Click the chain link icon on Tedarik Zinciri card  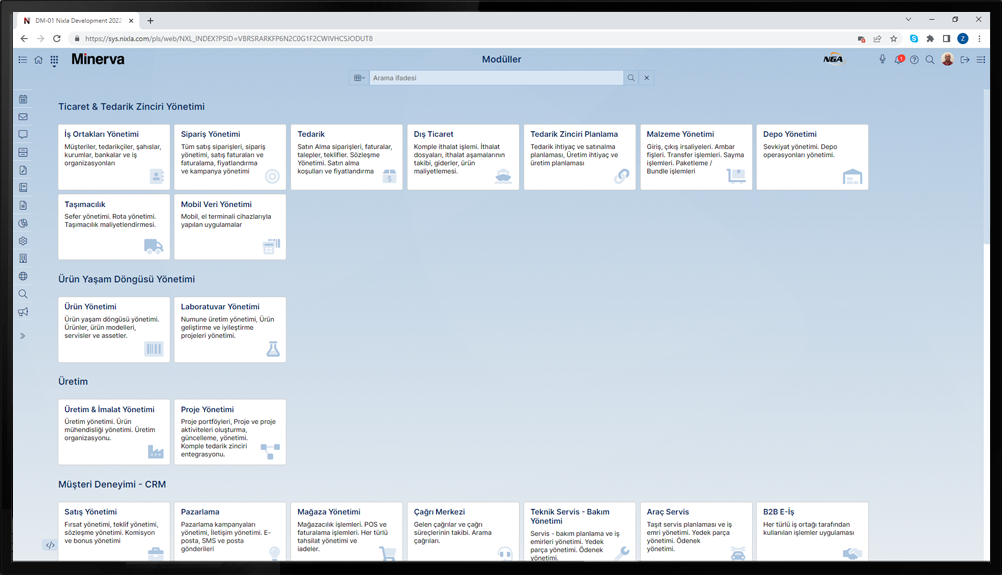[x=621, y=176]
